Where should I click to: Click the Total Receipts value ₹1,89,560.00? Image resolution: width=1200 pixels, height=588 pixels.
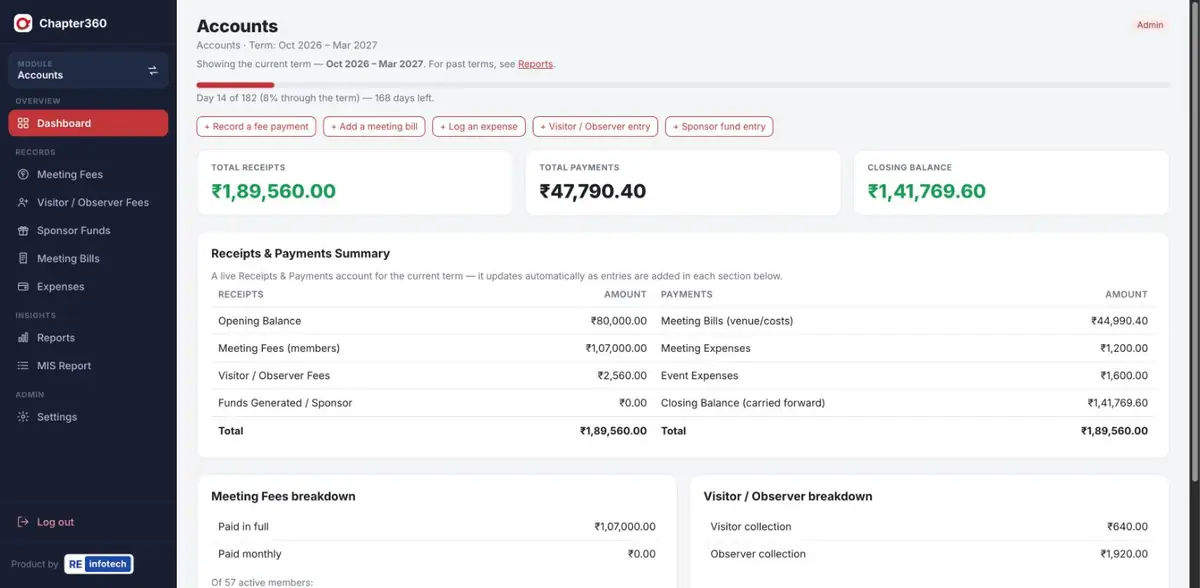coord(273,191)
